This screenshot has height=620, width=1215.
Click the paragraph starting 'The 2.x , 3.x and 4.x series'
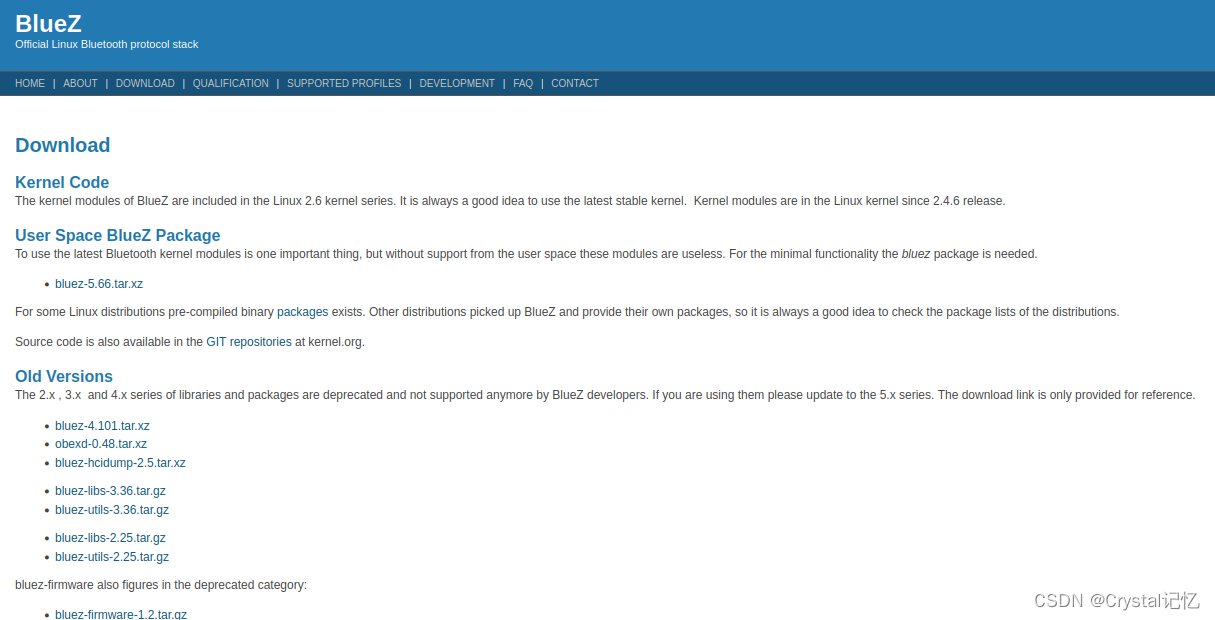pos(605,395)
